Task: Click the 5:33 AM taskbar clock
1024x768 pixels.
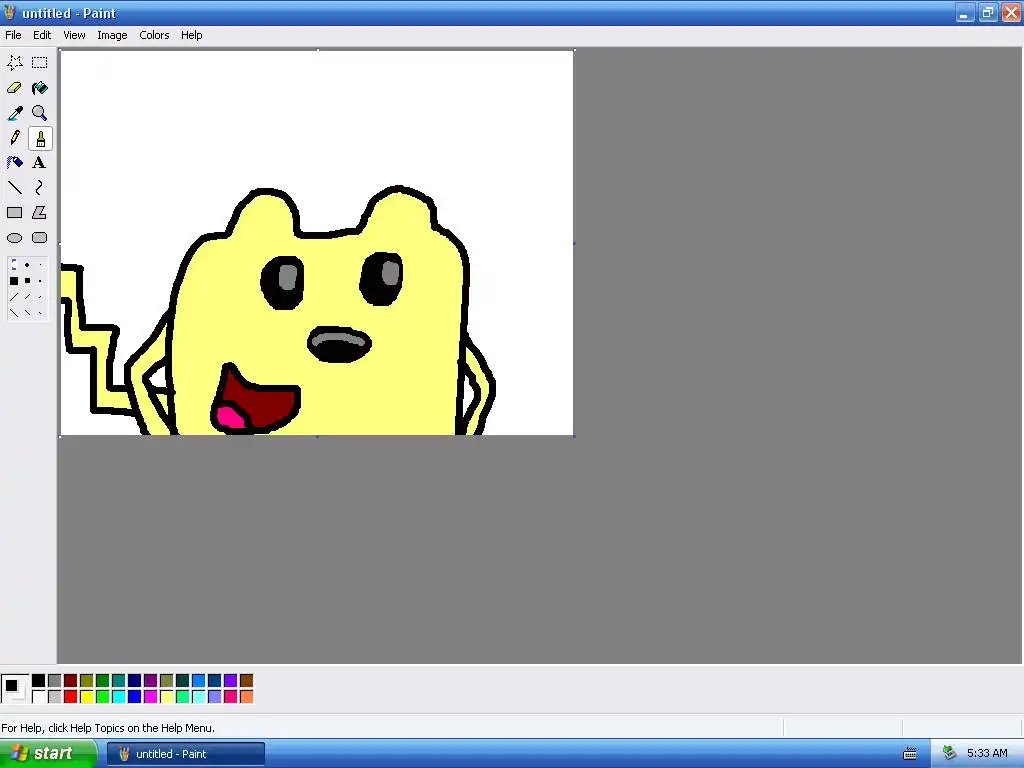Action: [987, 754]
